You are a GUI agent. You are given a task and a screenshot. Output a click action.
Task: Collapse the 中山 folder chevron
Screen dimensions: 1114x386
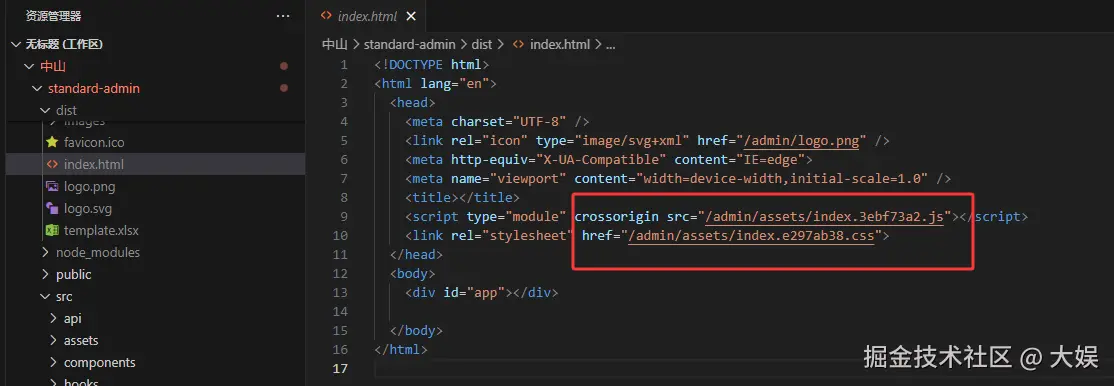click(x=28, y=67)
